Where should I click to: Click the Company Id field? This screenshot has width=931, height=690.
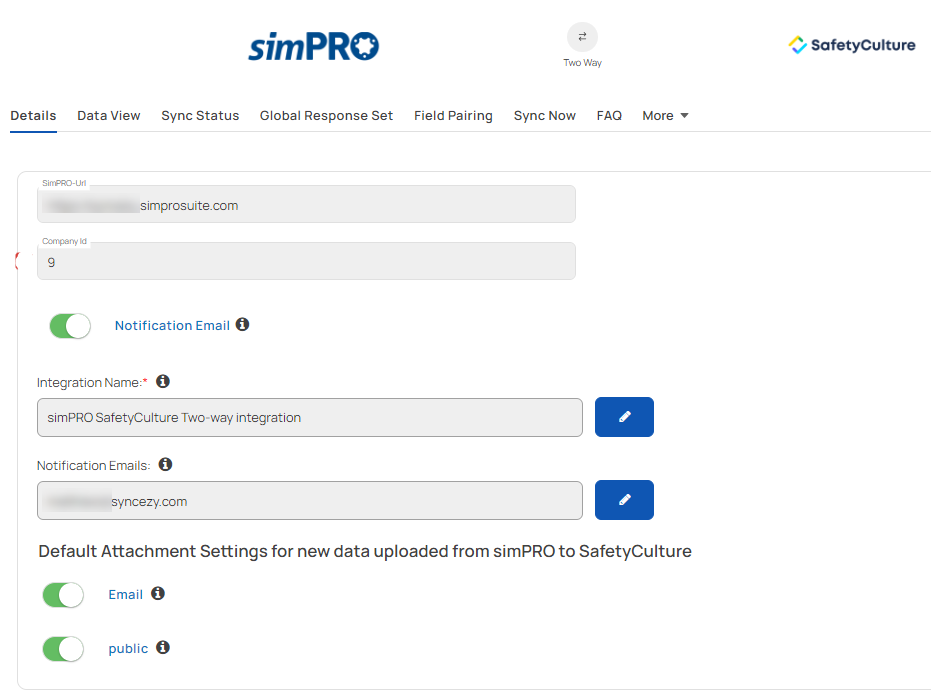point(306,261)
